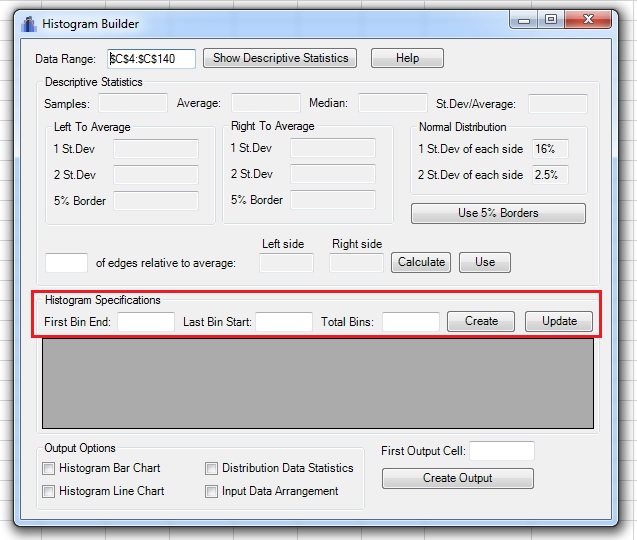Click Show Descriptive Statistics button
This screenshot has width=637, height=540.
click(x=280, y=58)
